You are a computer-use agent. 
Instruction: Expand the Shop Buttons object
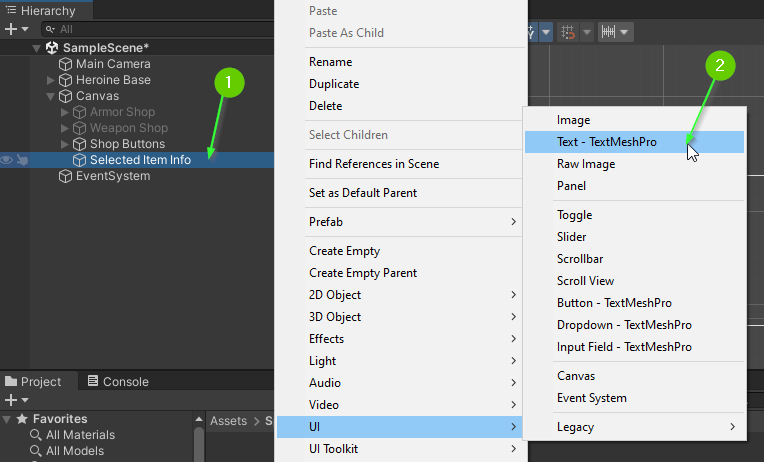[x=64, y=144]
